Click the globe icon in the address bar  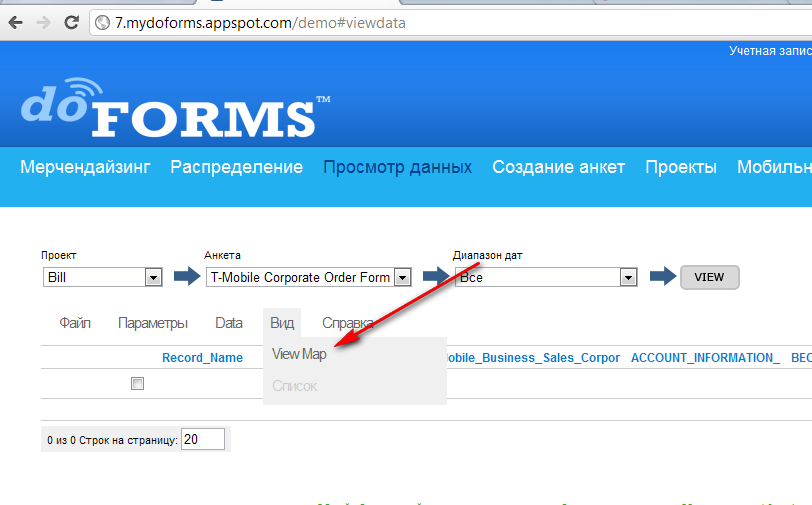[x=102, y=22]
